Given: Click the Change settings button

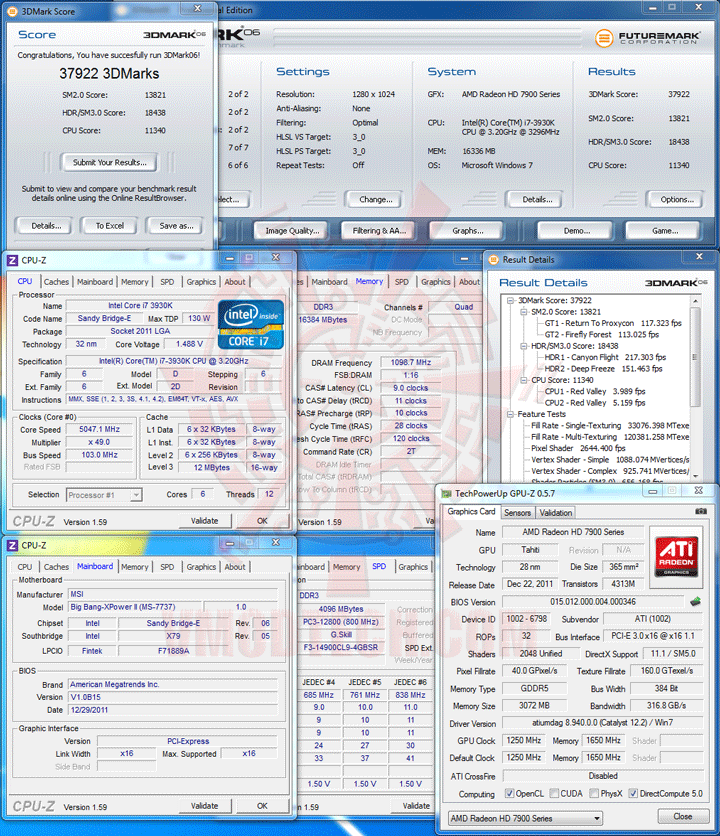Looking at the screenshot, I should click(x=375, y=199).
